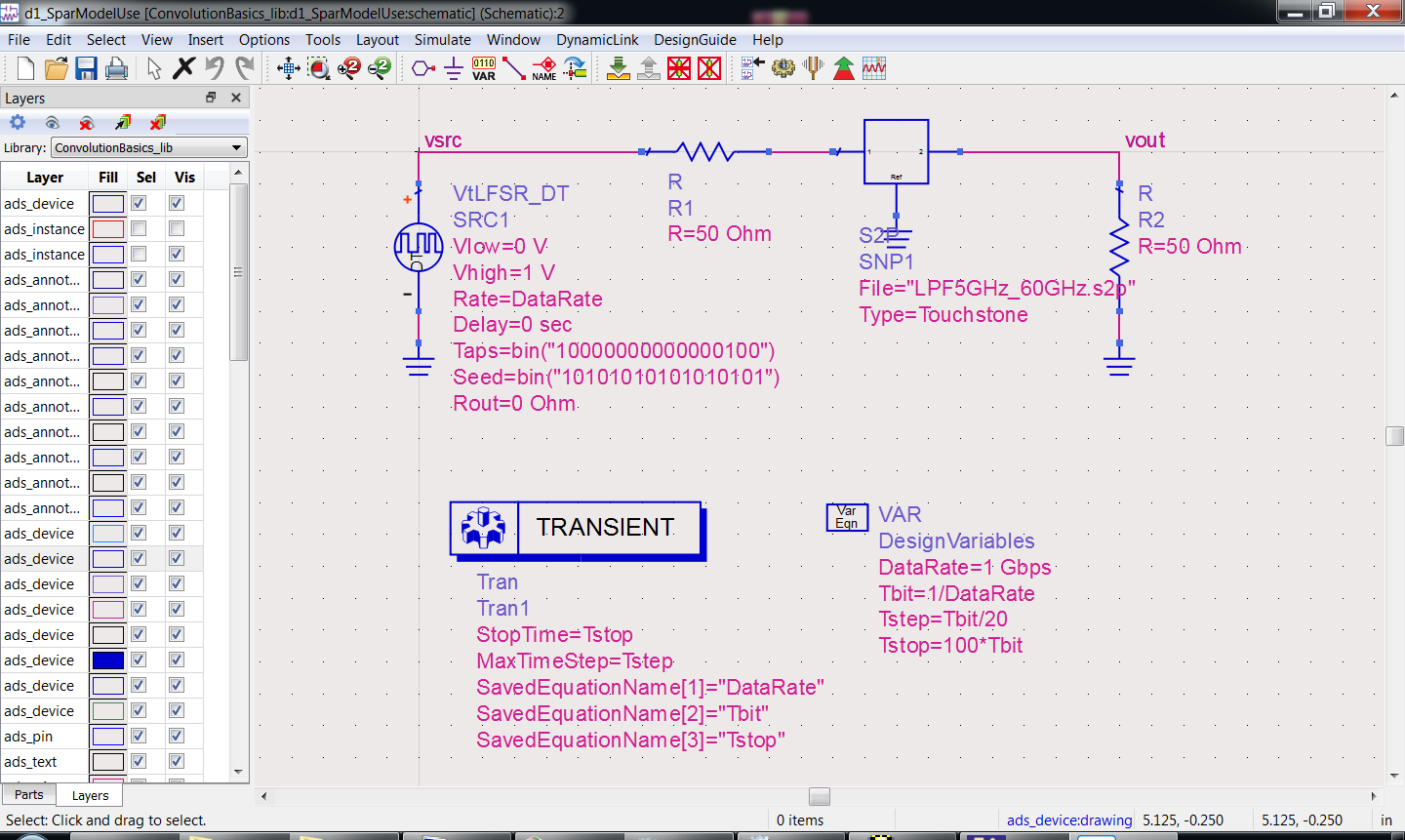
Task: Toggle Vis checkbox for ads_text layer
Action: pyautogui.click(x=177, y=761)
